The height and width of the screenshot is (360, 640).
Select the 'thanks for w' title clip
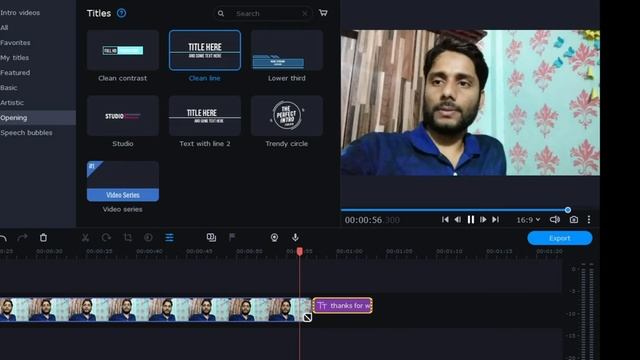(342, 305)
